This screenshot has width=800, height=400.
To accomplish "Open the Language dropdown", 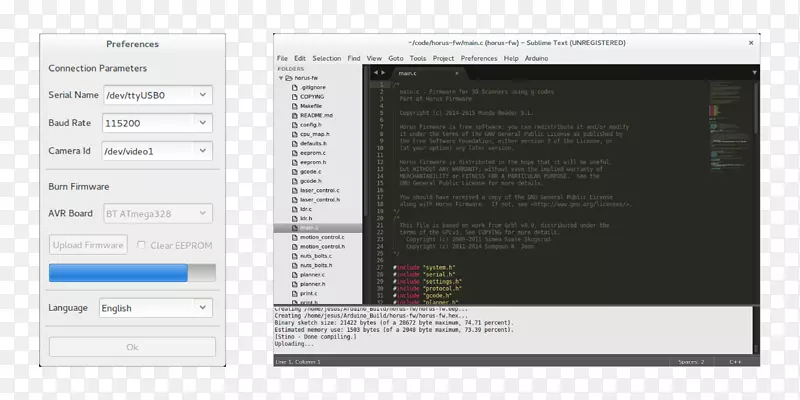I will [x=156, y=308].
